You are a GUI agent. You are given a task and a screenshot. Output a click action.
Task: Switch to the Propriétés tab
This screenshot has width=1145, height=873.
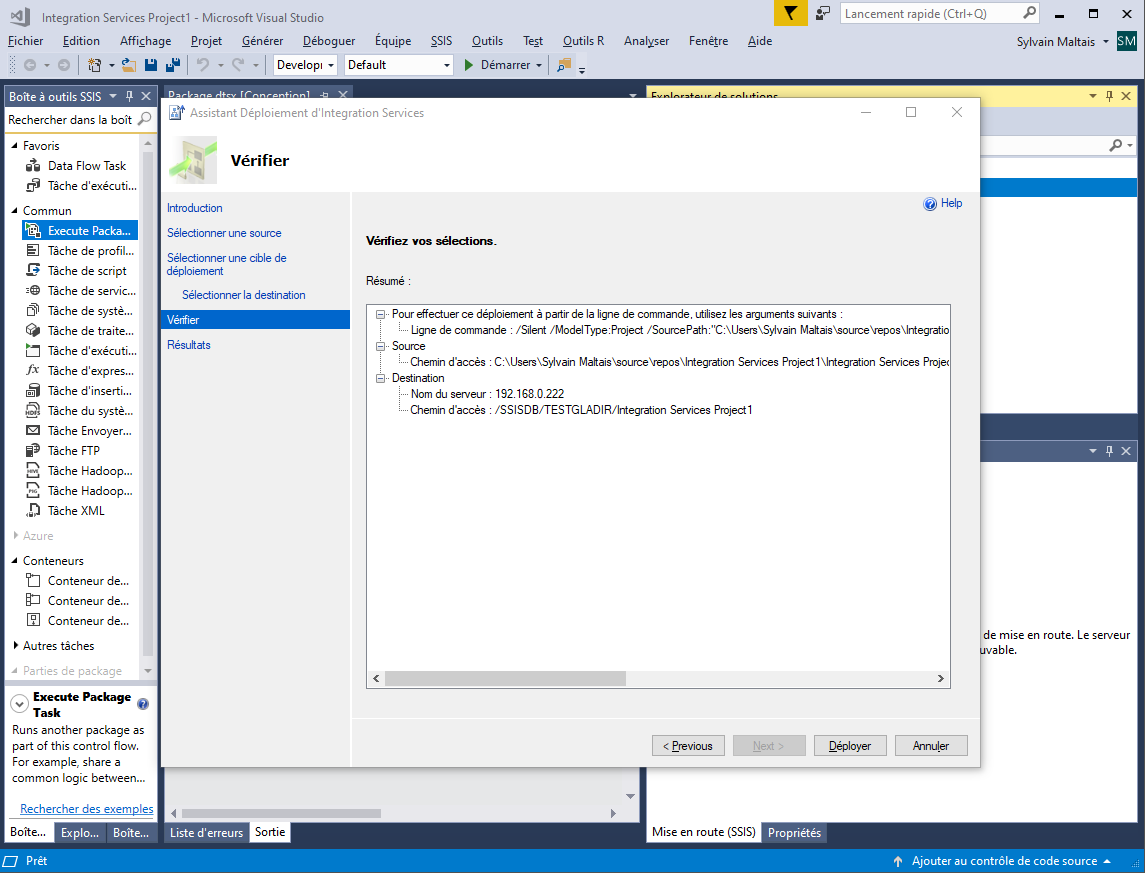pyautogui.click(x=794, y=833)
